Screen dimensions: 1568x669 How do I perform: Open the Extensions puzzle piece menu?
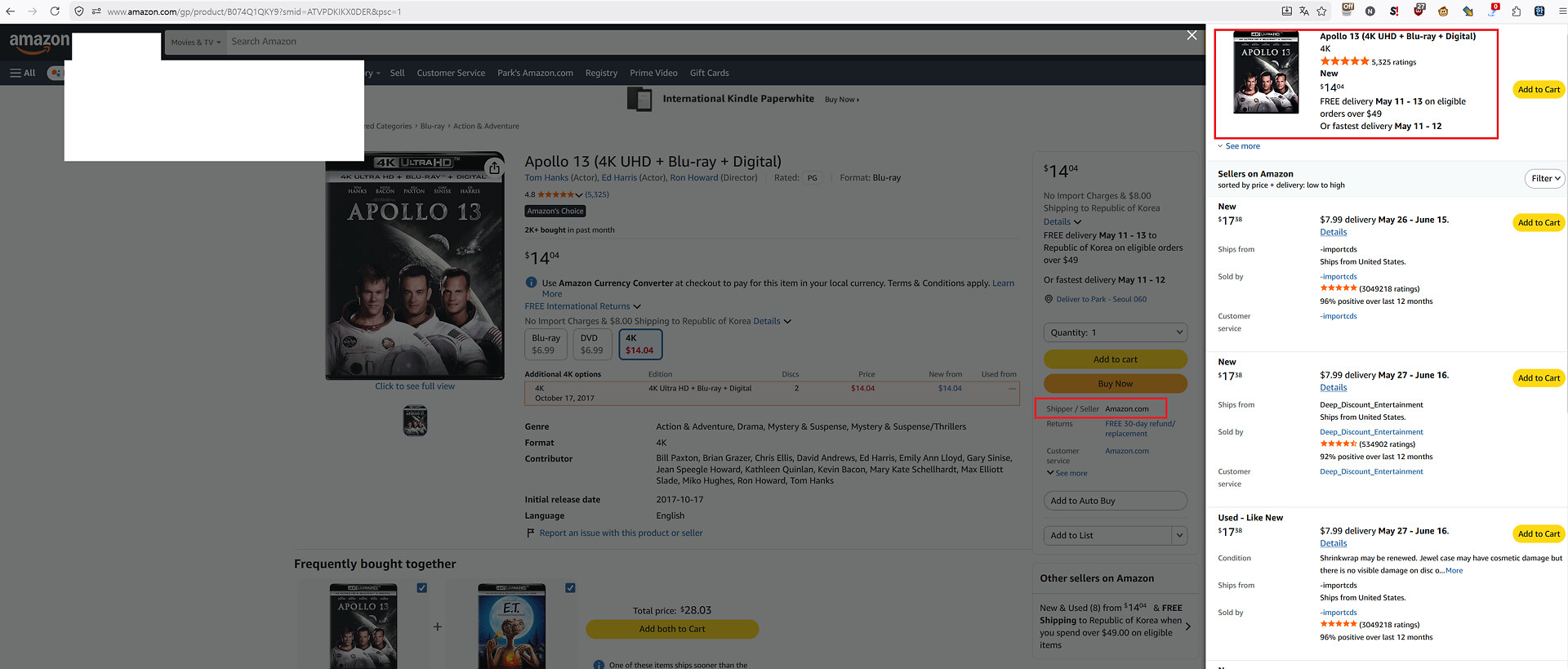coord(1516,11)
